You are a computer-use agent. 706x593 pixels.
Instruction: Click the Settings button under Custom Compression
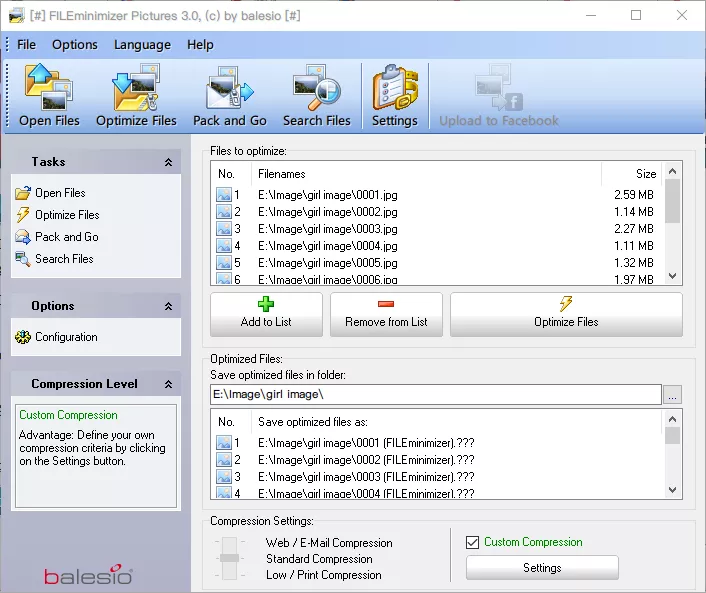click(x=542, y=568)
